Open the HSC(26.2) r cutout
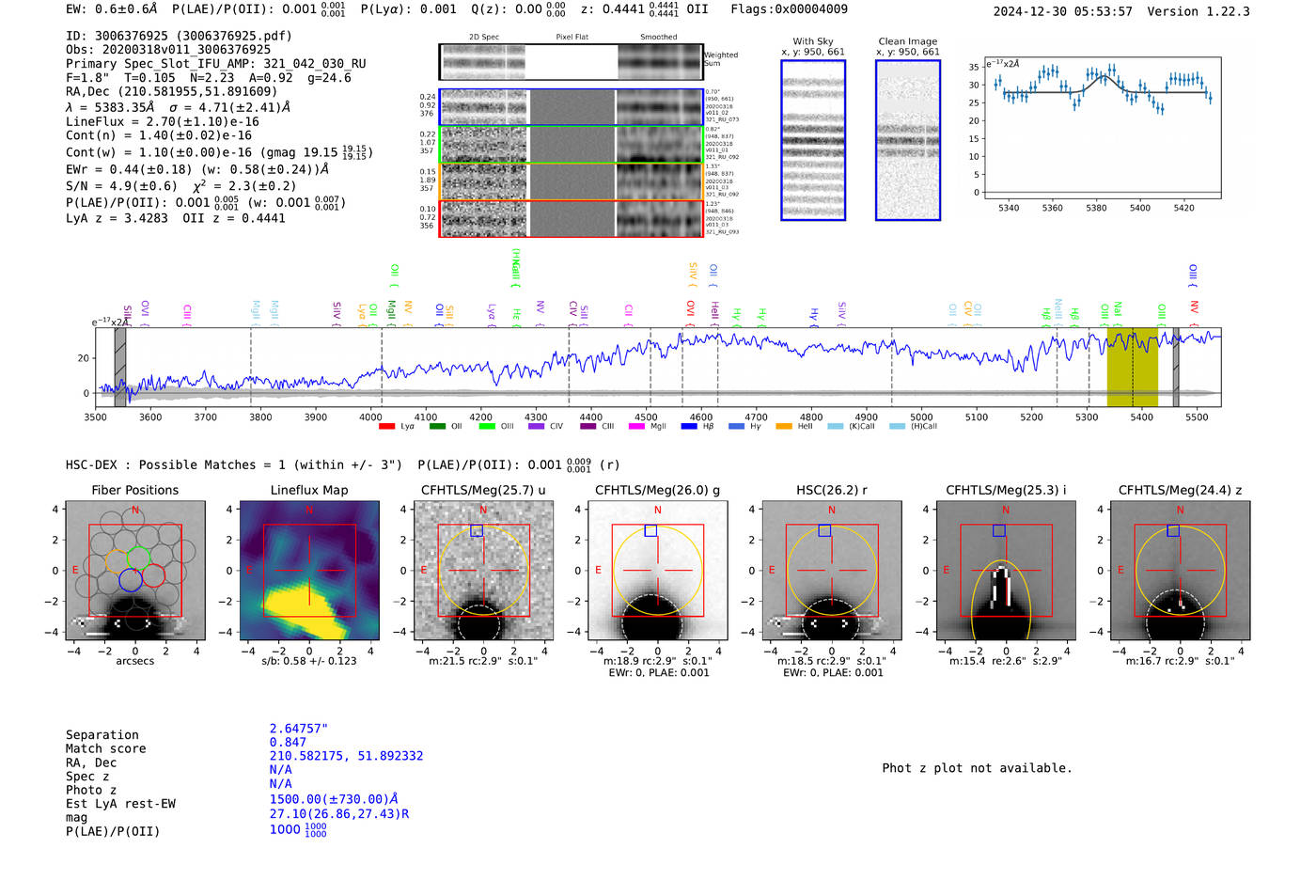1316x896 pixels. click(832, 571)
